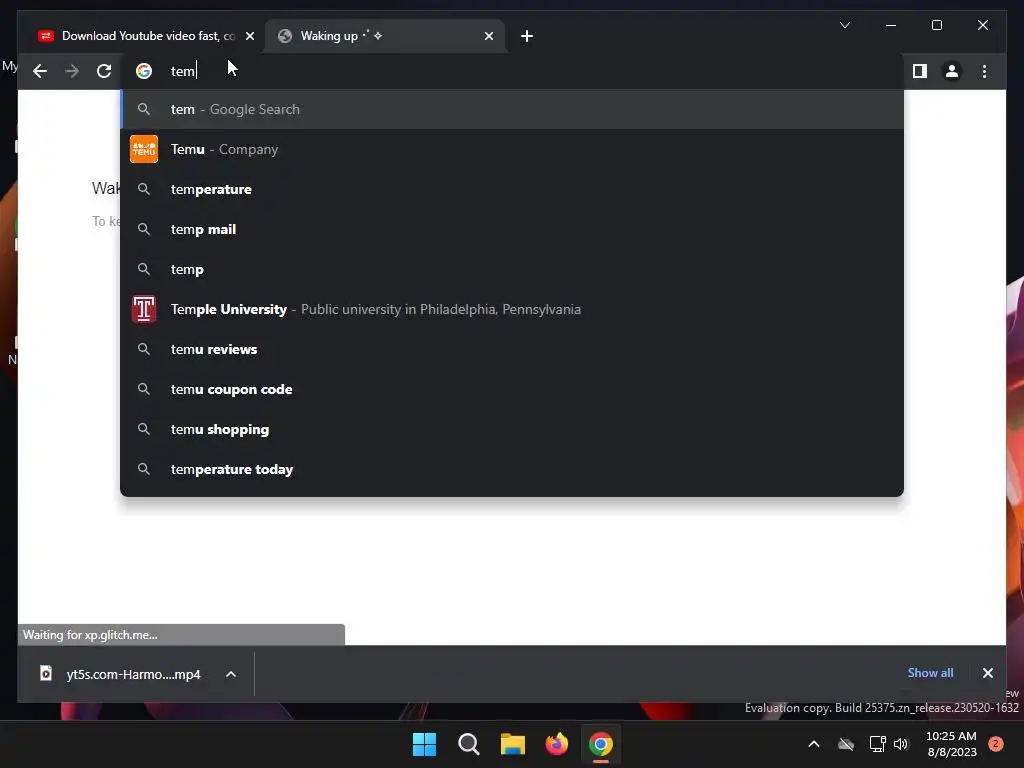Open the tab search dropdown chevron
The image size is (1024, 768).
(x=844, y=25)
